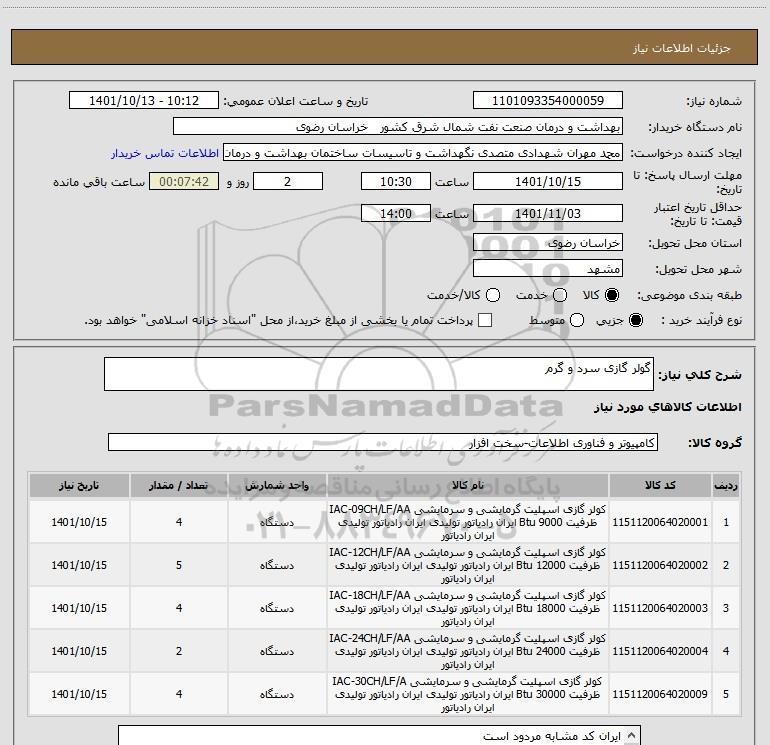770x745 pixels.
Task: Click the deadline time field 10:30
Action: 396,181
